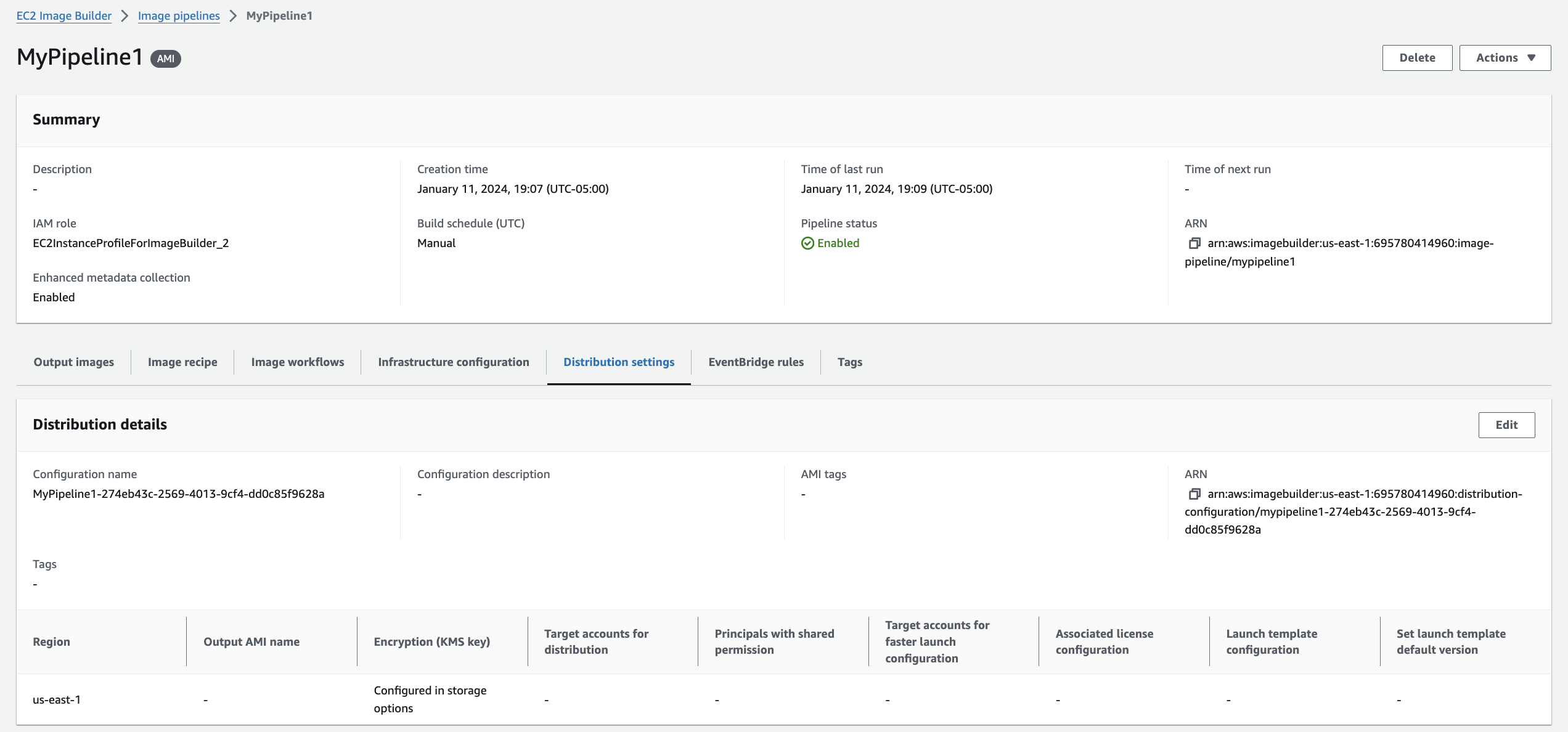Open the EventBridge rules tab
The height and width of the screenshot is (732, 1568).
click(x=756, y=362)
